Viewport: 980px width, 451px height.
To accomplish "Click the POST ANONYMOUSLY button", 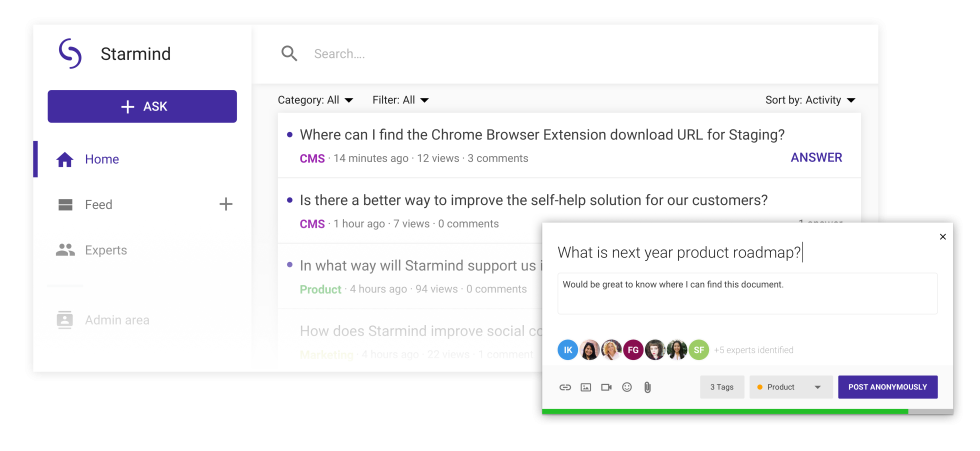I will [x=888, y=387].
